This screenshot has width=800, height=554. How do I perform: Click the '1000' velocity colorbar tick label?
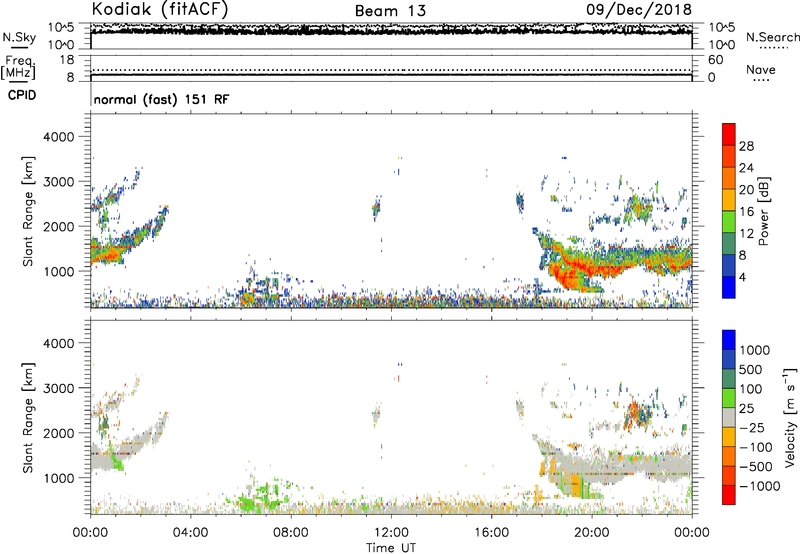tap(755, 350)
